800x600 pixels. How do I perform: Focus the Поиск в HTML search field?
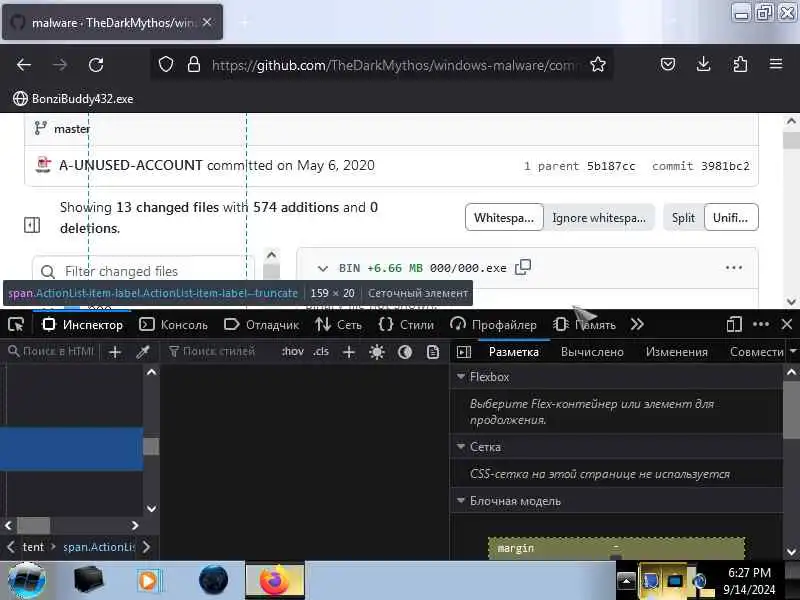pos(52,352)
